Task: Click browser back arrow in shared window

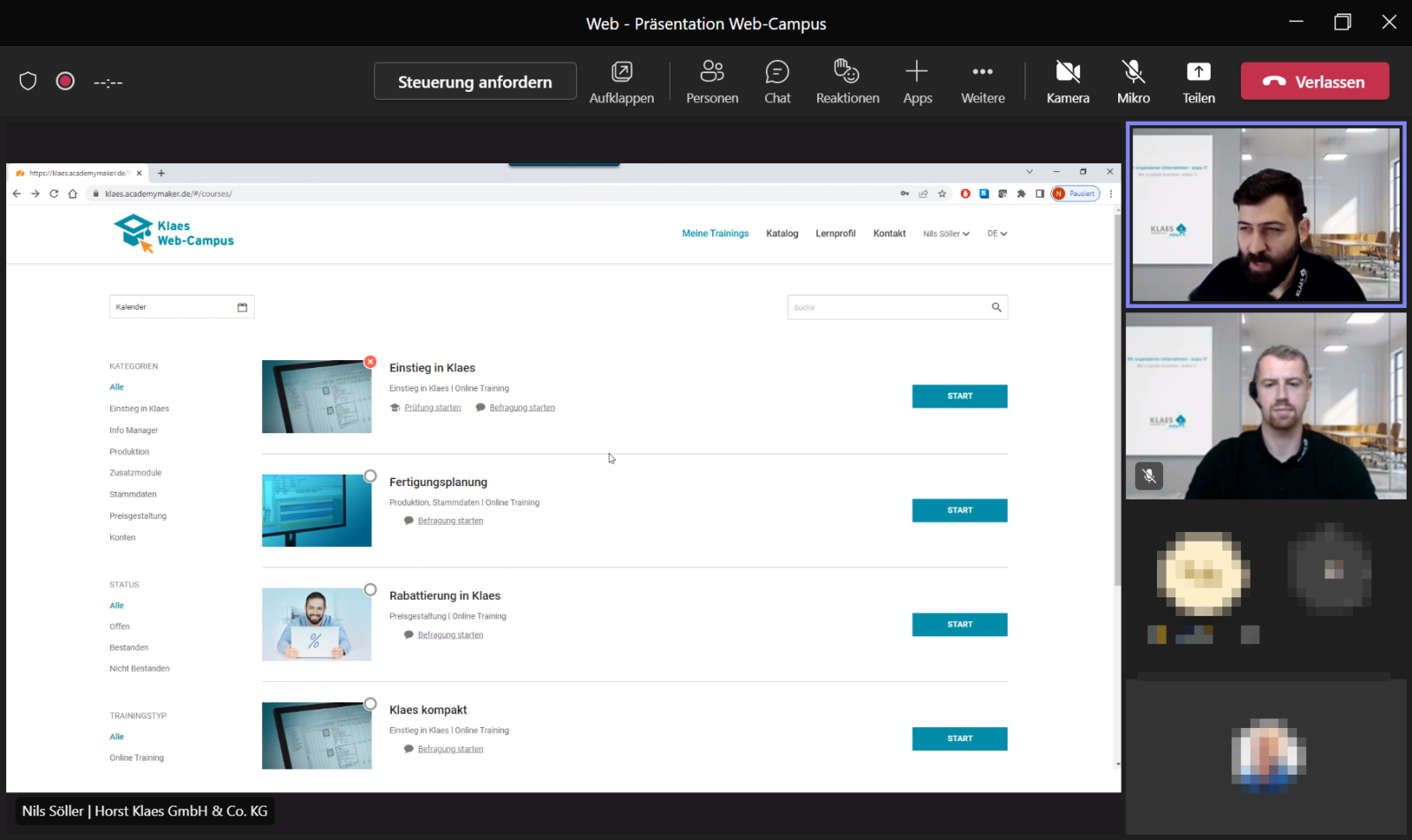Action: pos(17,194)
